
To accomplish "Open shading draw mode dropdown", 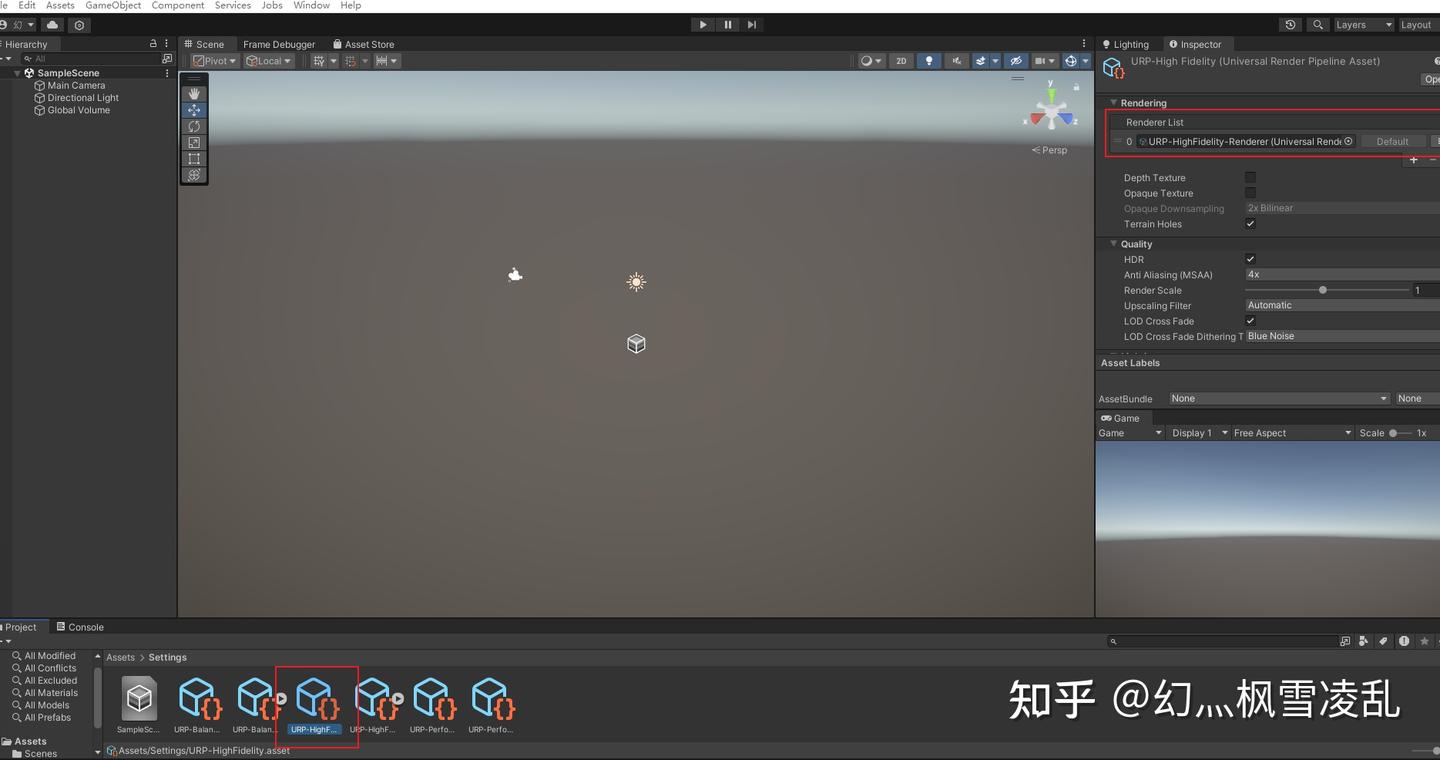I will coord(871,61).
